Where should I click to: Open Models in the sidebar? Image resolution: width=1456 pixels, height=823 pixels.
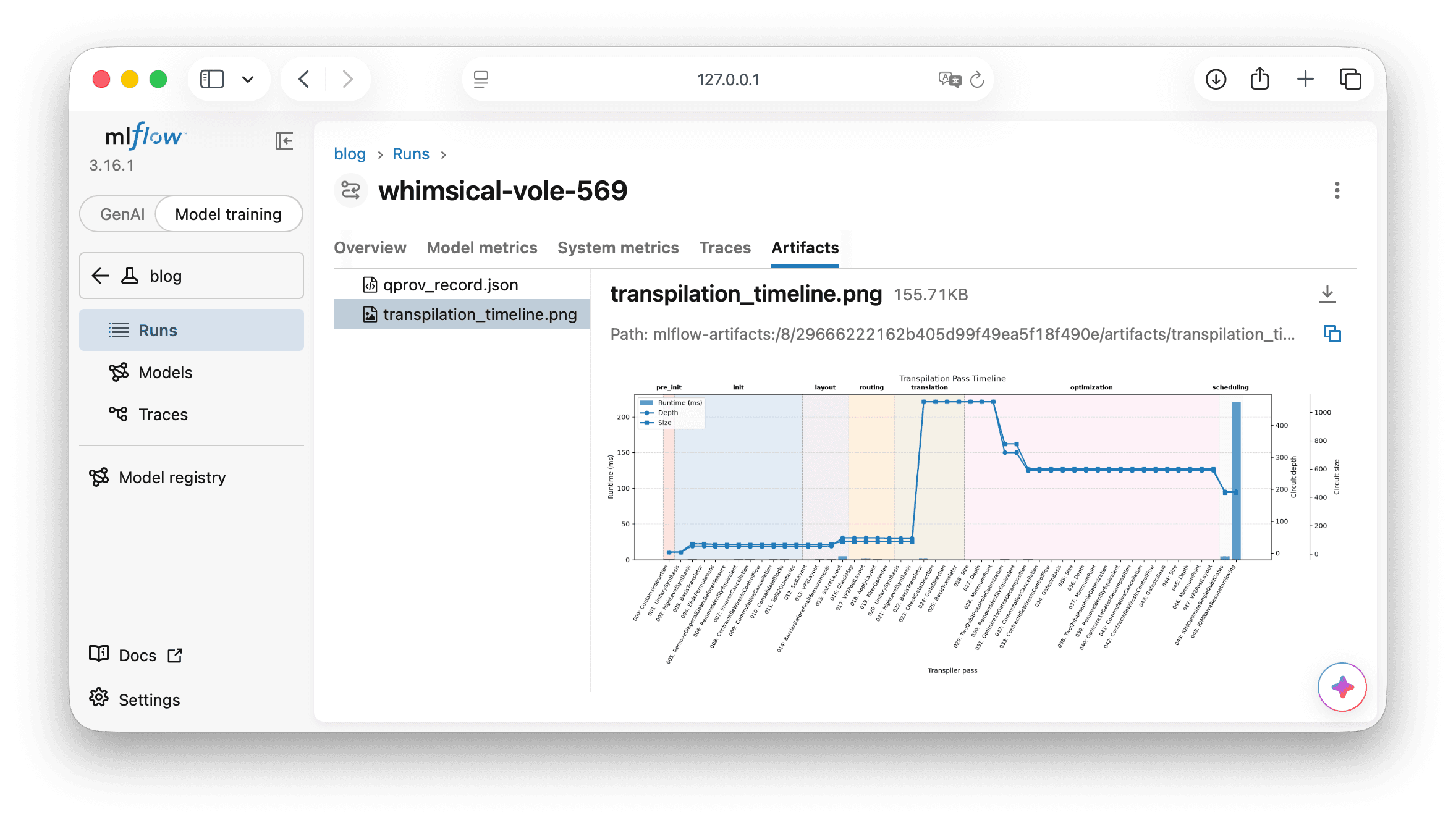pos(192,373)
